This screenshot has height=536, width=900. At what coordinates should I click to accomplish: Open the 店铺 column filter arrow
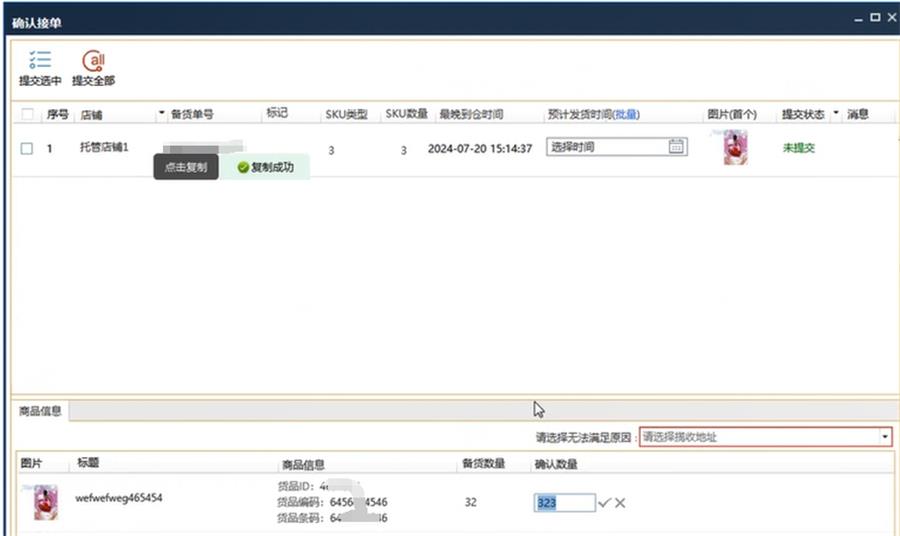tap(161, 112)
